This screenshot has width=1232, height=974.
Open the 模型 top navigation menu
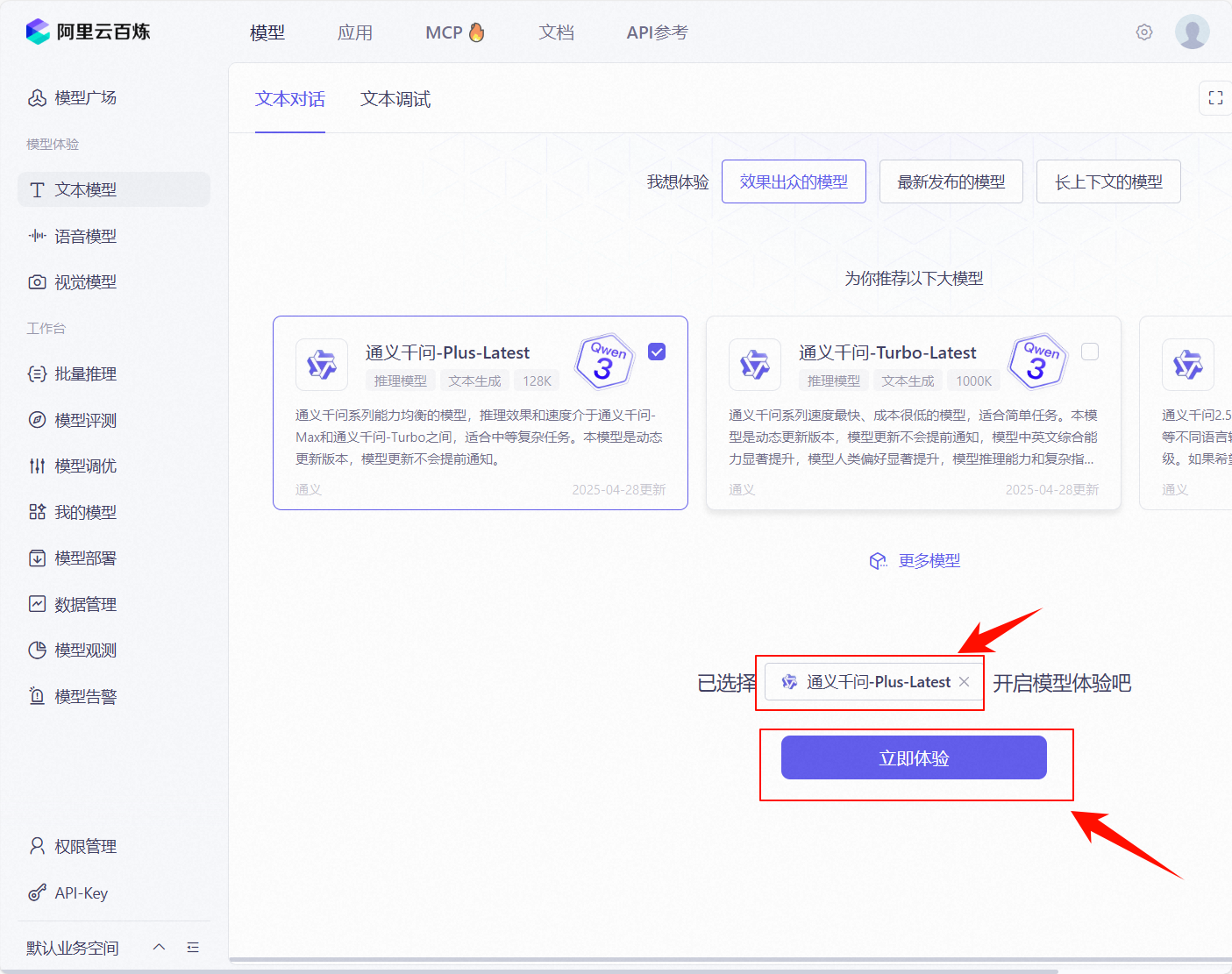tap(267, 32)
